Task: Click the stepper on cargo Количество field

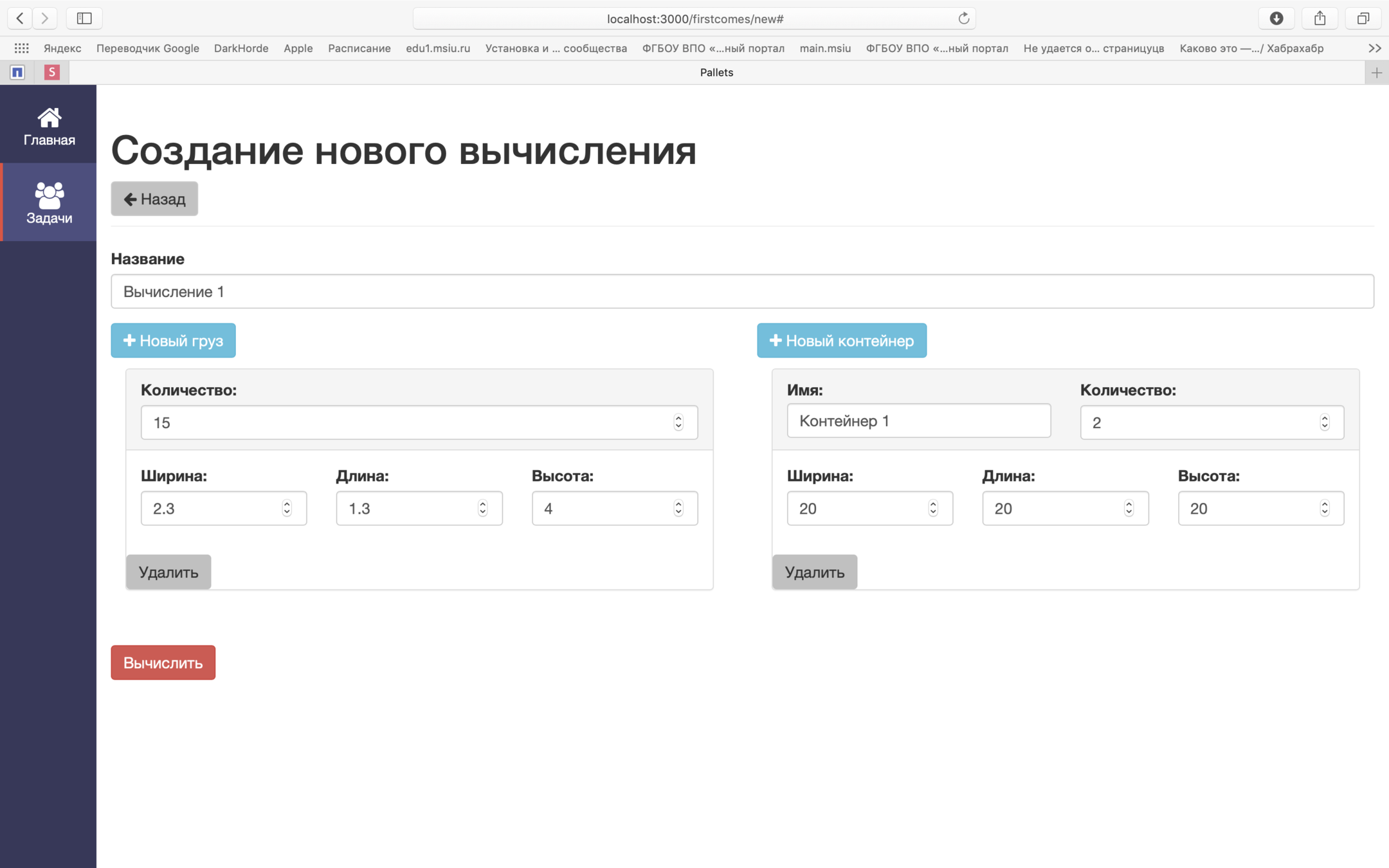Action: [x=678, y=422]
